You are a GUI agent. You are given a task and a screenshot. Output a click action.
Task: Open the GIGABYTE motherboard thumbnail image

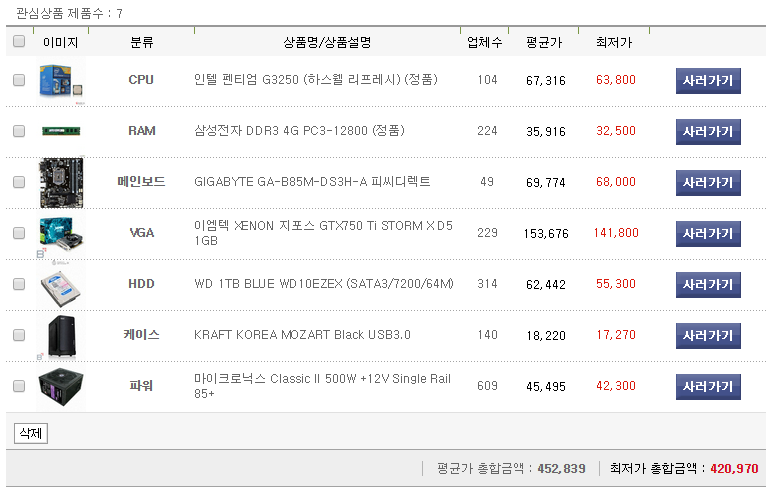(61, 182)
